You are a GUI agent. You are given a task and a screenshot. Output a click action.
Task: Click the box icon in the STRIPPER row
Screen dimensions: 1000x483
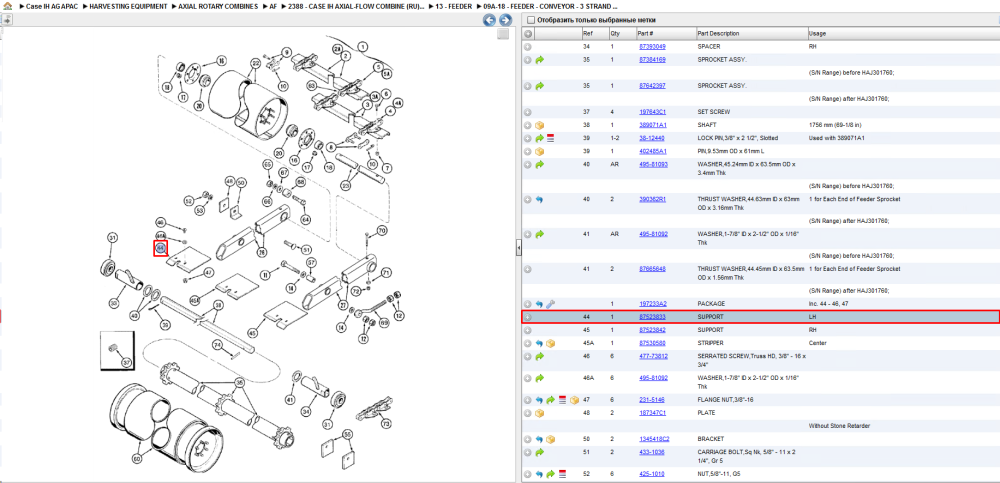pyautogui.click(x=550, y=343)
